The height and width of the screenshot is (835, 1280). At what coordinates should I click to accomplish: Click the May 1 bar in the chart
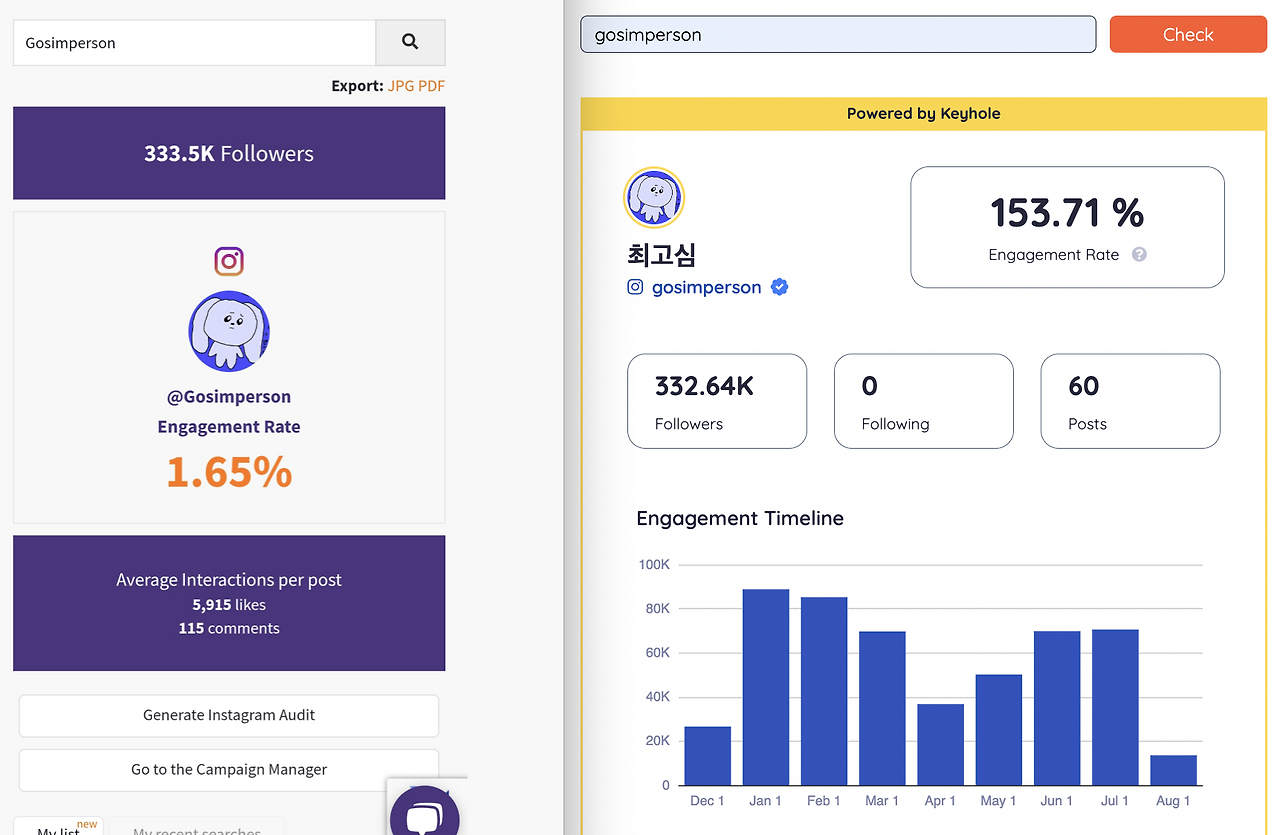click(x=999, y=730)
